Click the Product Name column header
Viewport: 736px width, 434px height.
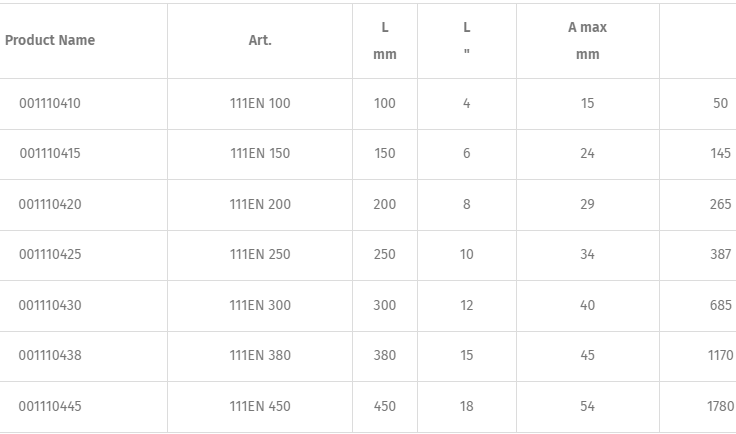[50, 41]
